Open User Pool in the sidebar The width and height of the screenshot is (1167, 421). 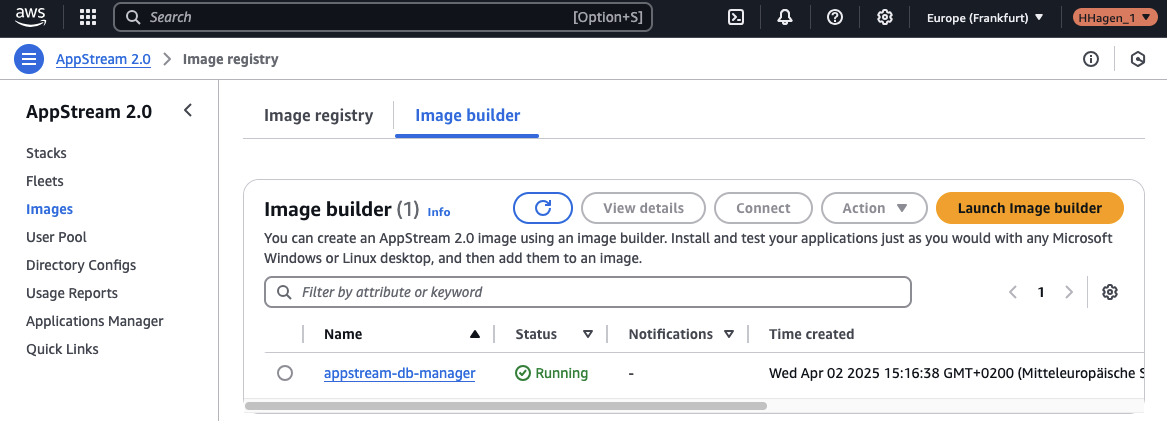click(x=57, y=237)
